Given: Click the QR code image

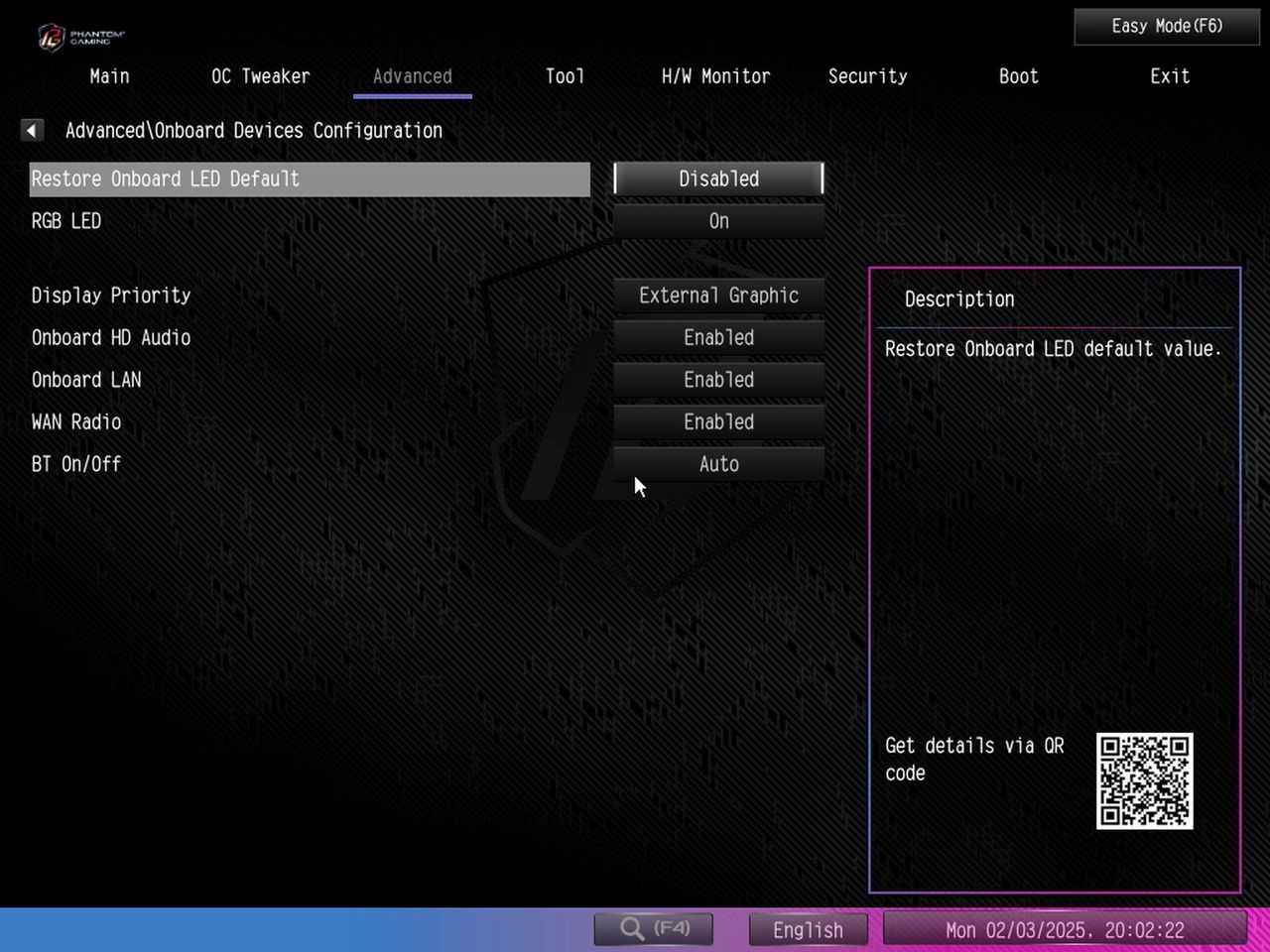Looking at the screenshot, I should pos(1144,780).
